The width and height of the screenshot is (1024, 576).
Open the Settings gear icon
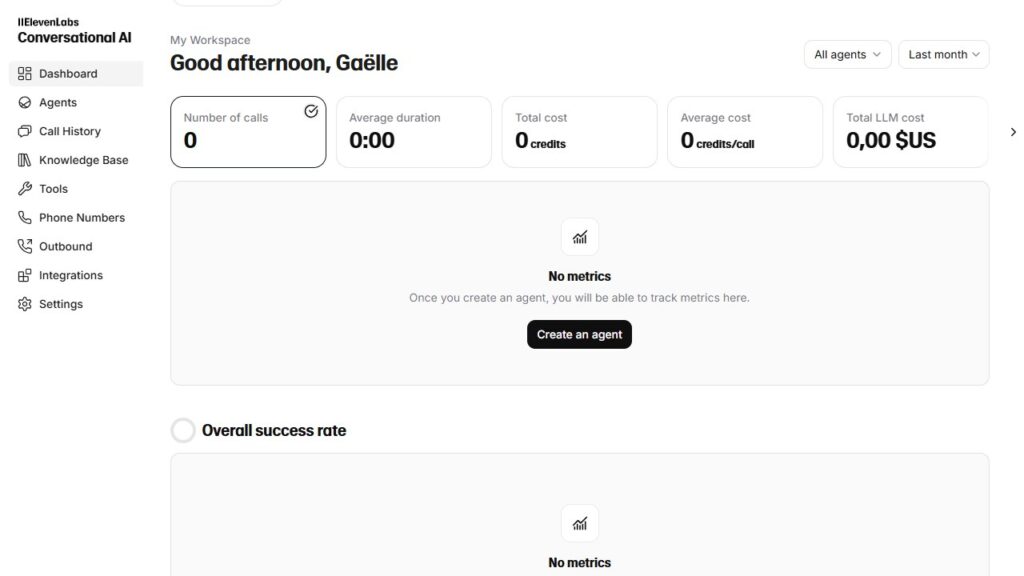24,304
